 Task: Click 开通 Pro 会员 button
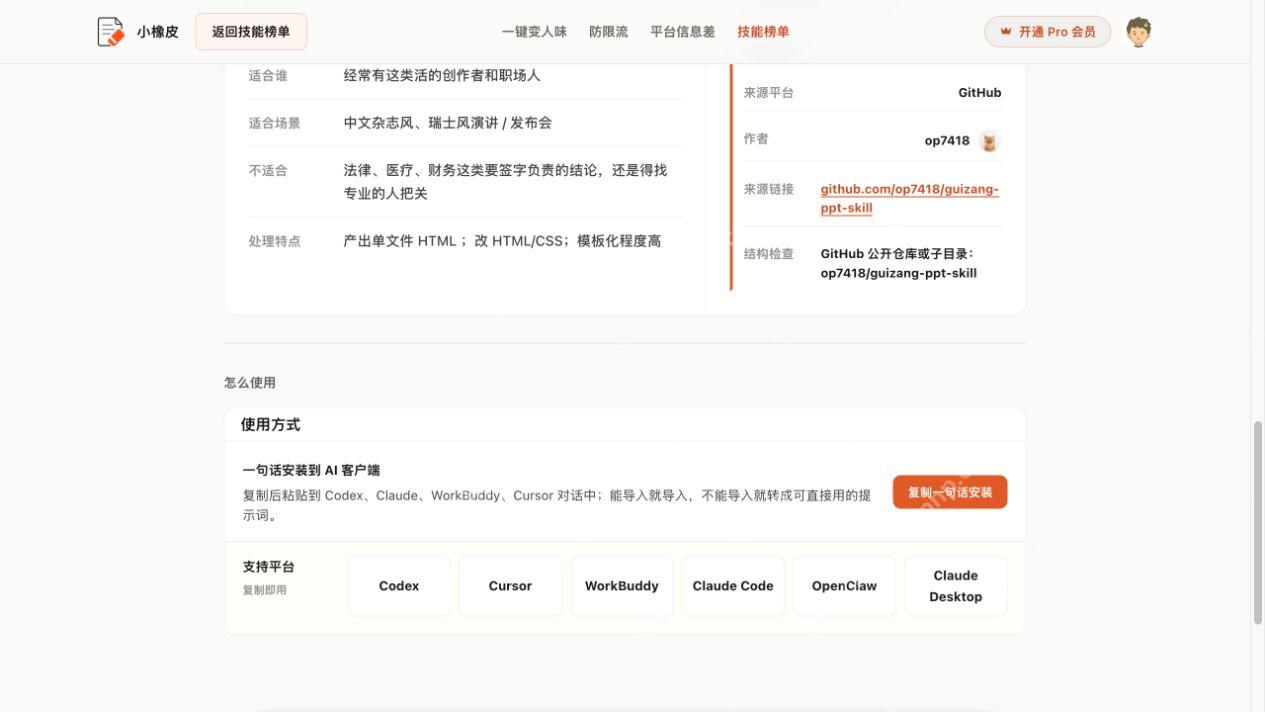(1047, 32)
